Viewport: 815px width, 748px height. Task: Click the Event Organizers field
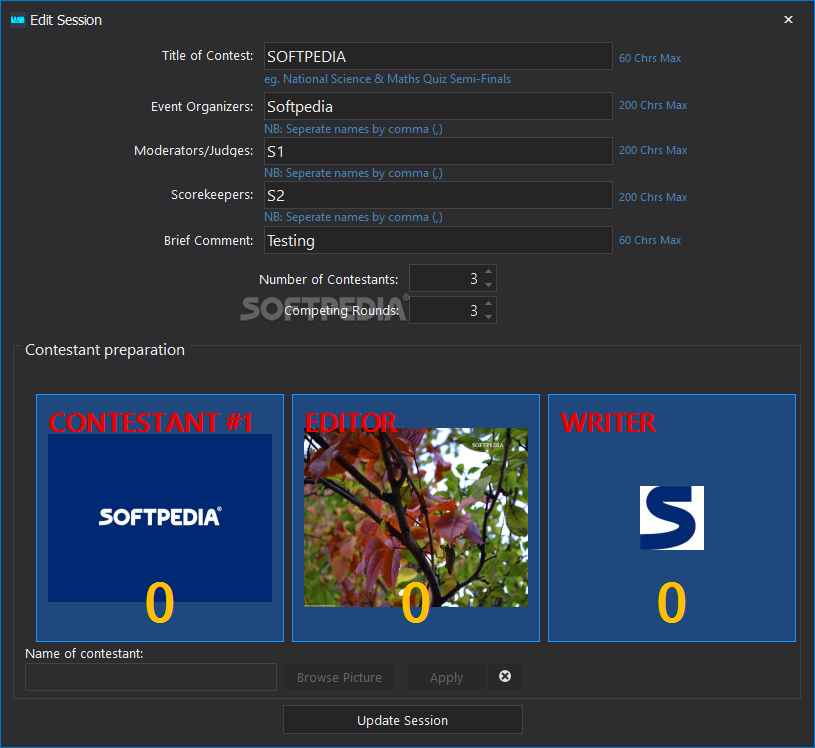point(438,106)
